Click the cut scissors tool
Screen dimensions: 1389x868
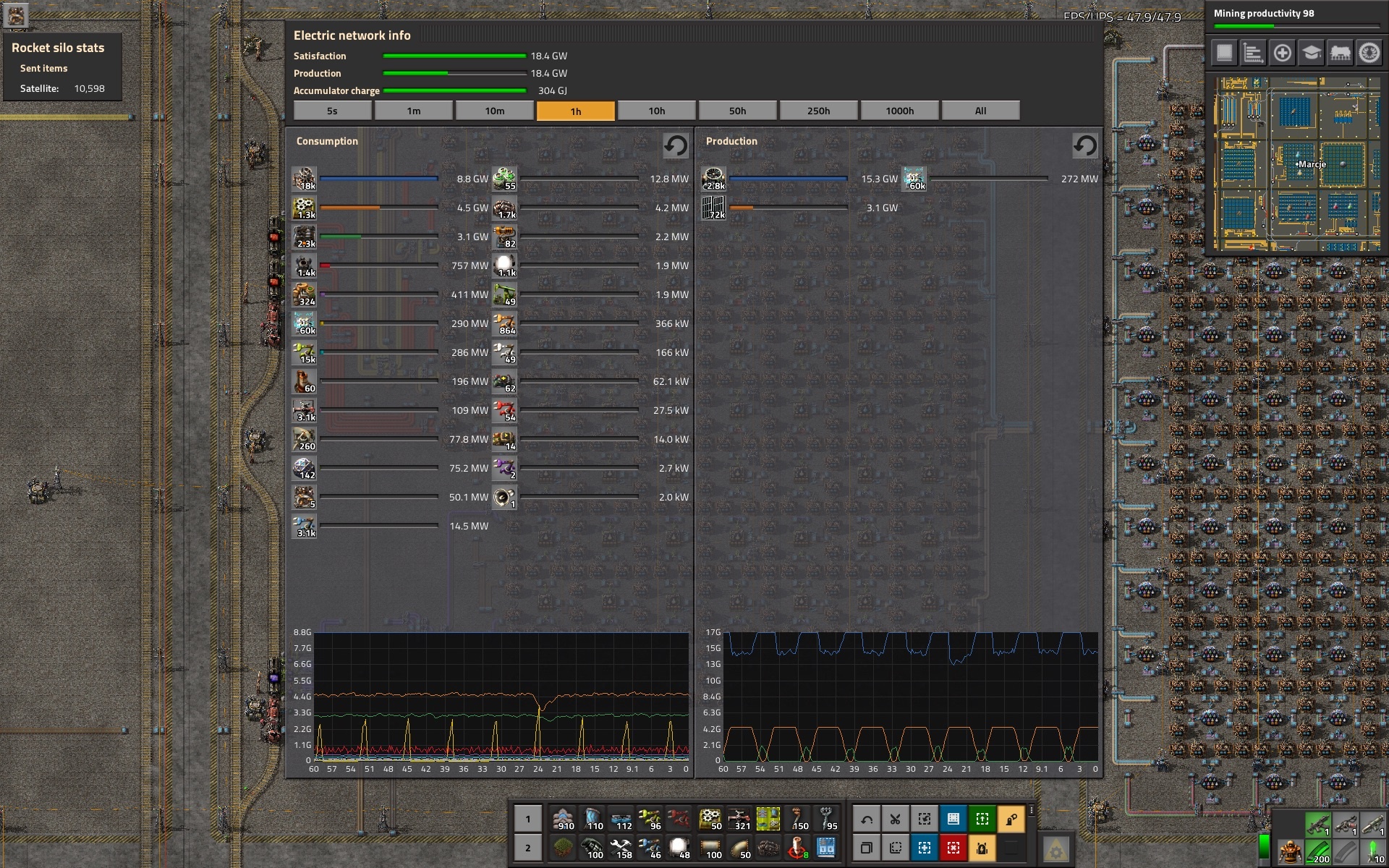895,819
